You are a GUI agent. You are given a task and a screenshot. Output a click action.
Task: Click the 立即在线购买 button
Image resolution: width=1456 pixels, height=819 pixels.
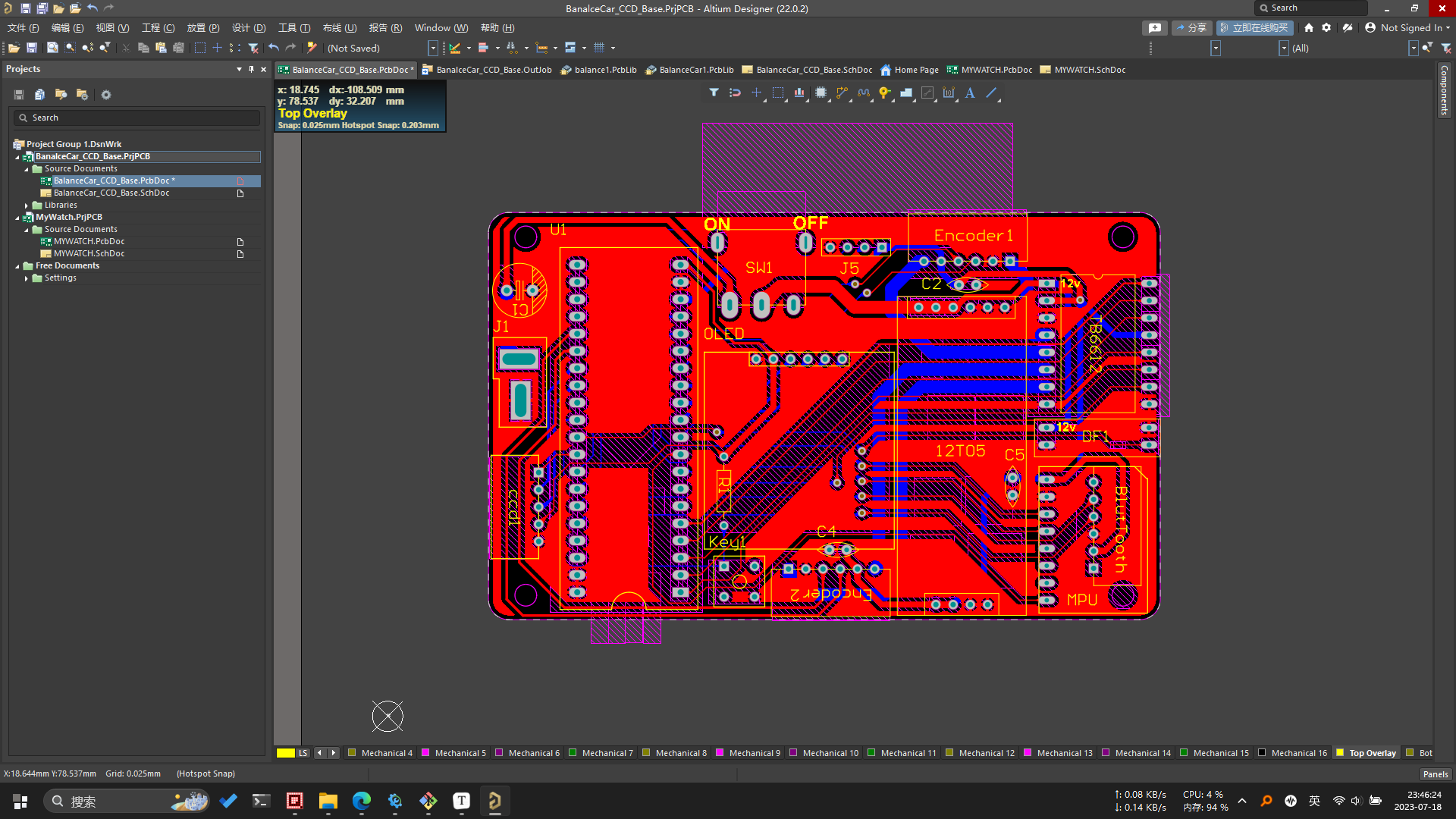pyautogui.click(x=1254, y=28)
